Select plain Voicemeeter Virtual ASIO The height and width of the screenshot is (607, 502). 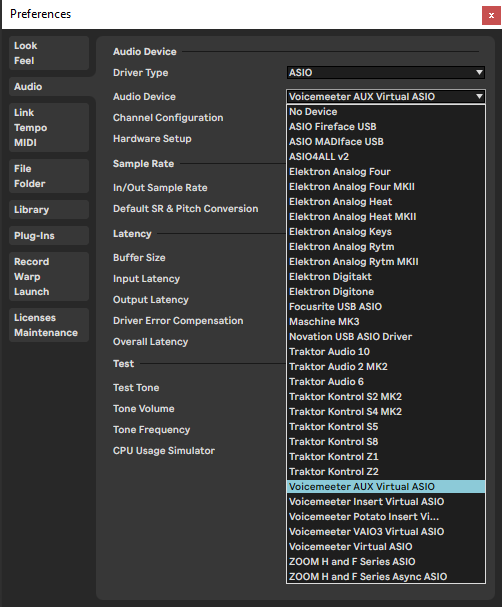click(x=386, y=547)
